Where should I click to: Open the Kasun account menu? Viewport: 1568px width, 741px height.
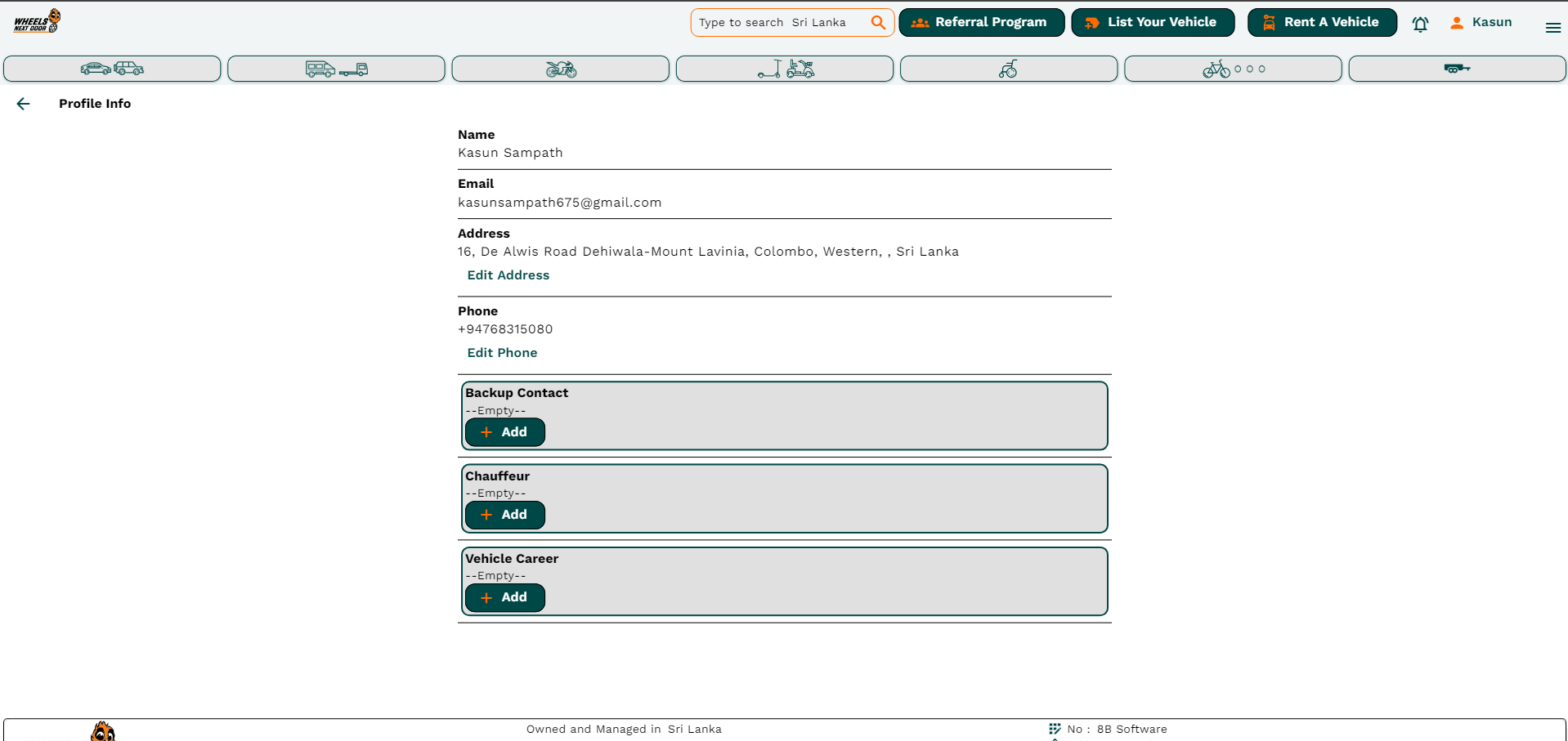coord(1480,22)
